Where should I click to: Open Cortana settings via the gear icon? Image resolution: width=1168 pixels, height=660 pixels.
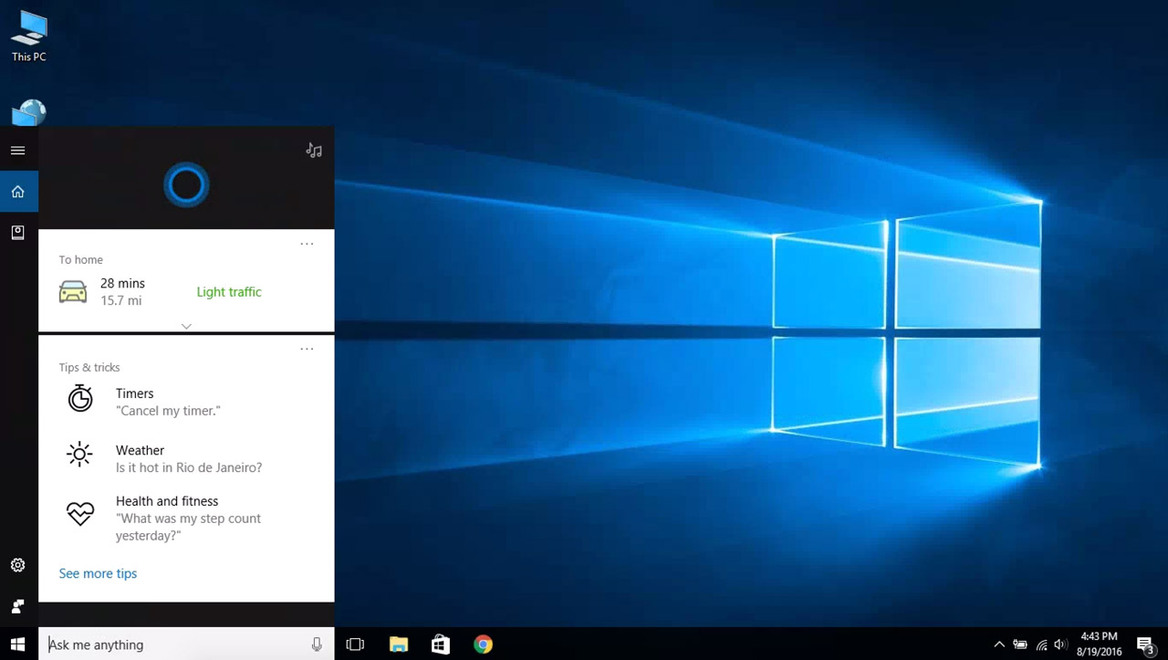click(x=17, y=565)
